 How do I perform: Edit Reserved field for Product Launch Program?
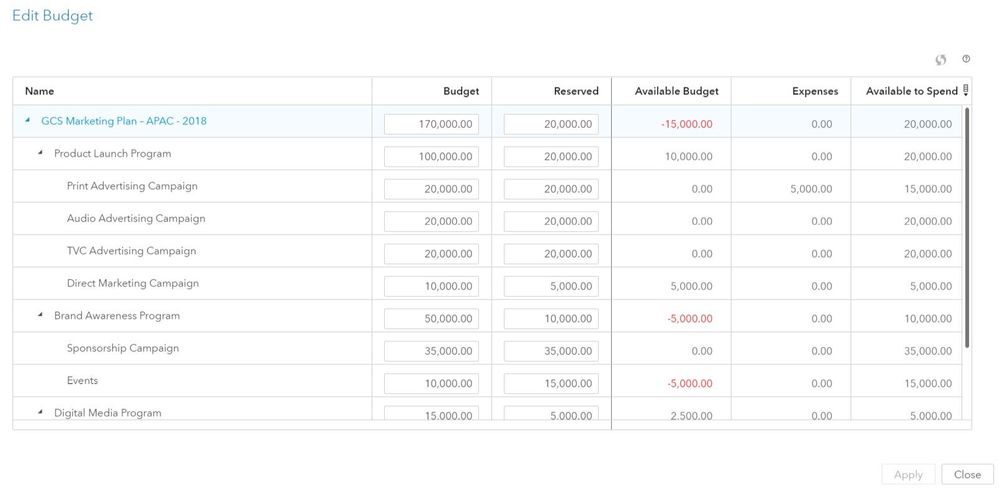click(x=551, y=157)
